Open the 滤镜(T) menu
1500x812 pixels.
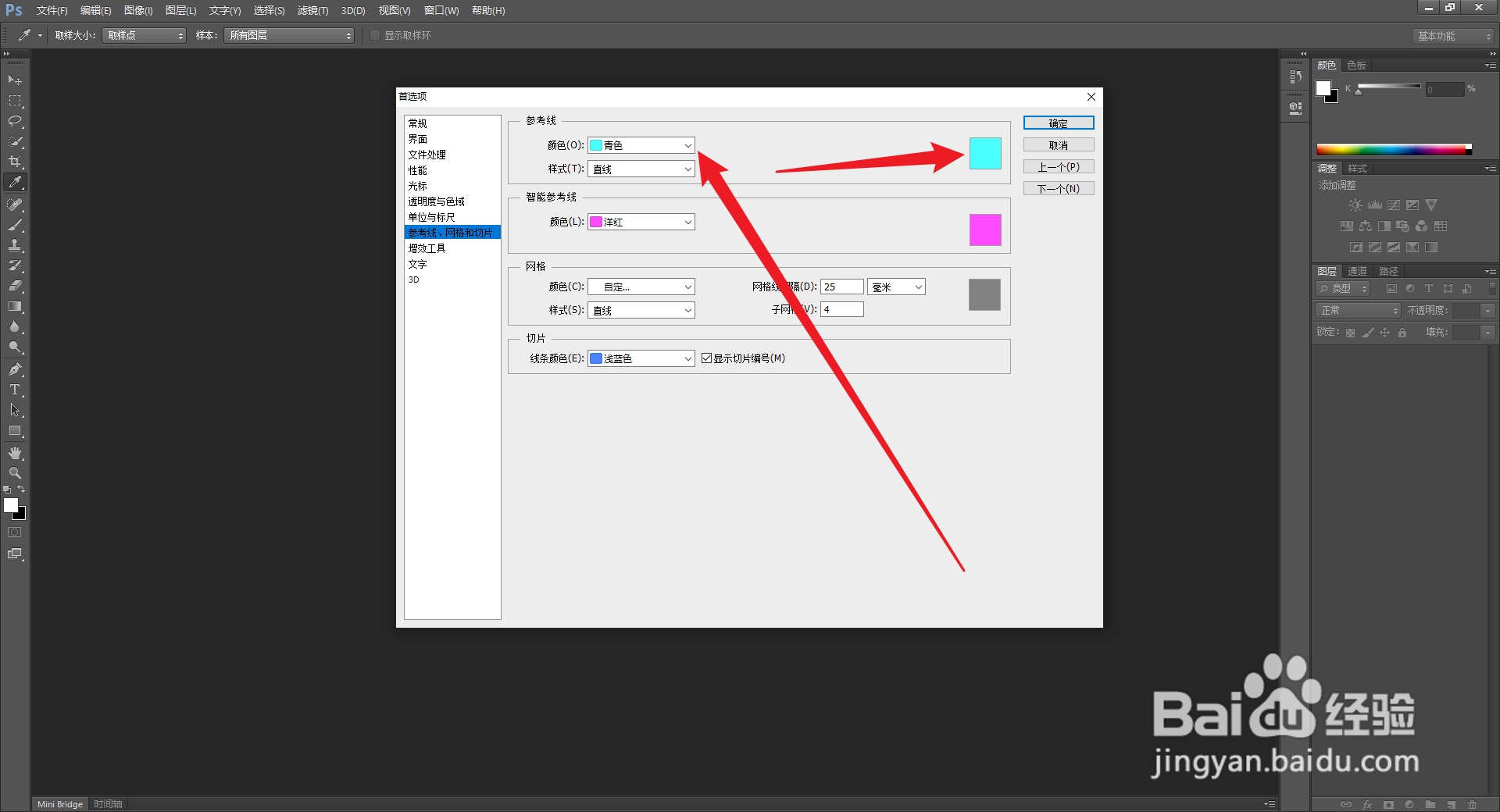[x=312, y=10]
